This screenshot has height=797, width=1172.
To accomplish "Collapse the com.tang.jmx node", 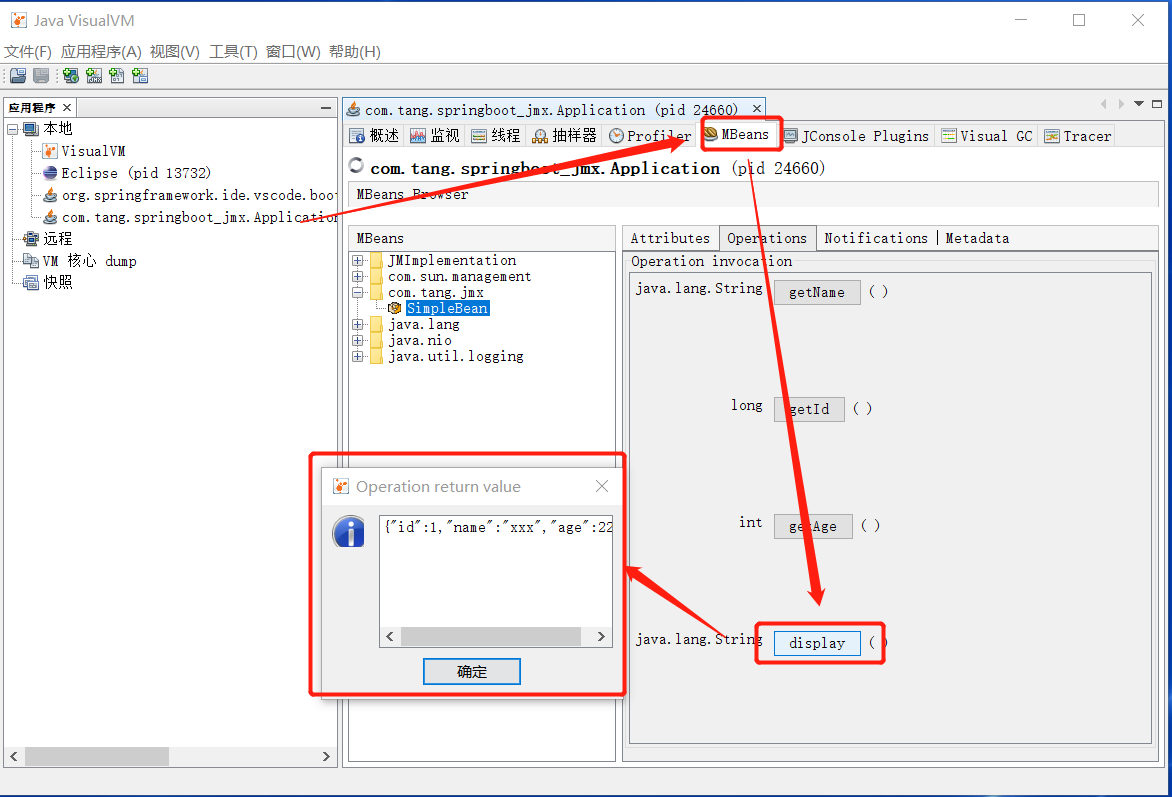I will tap(358, 292).
